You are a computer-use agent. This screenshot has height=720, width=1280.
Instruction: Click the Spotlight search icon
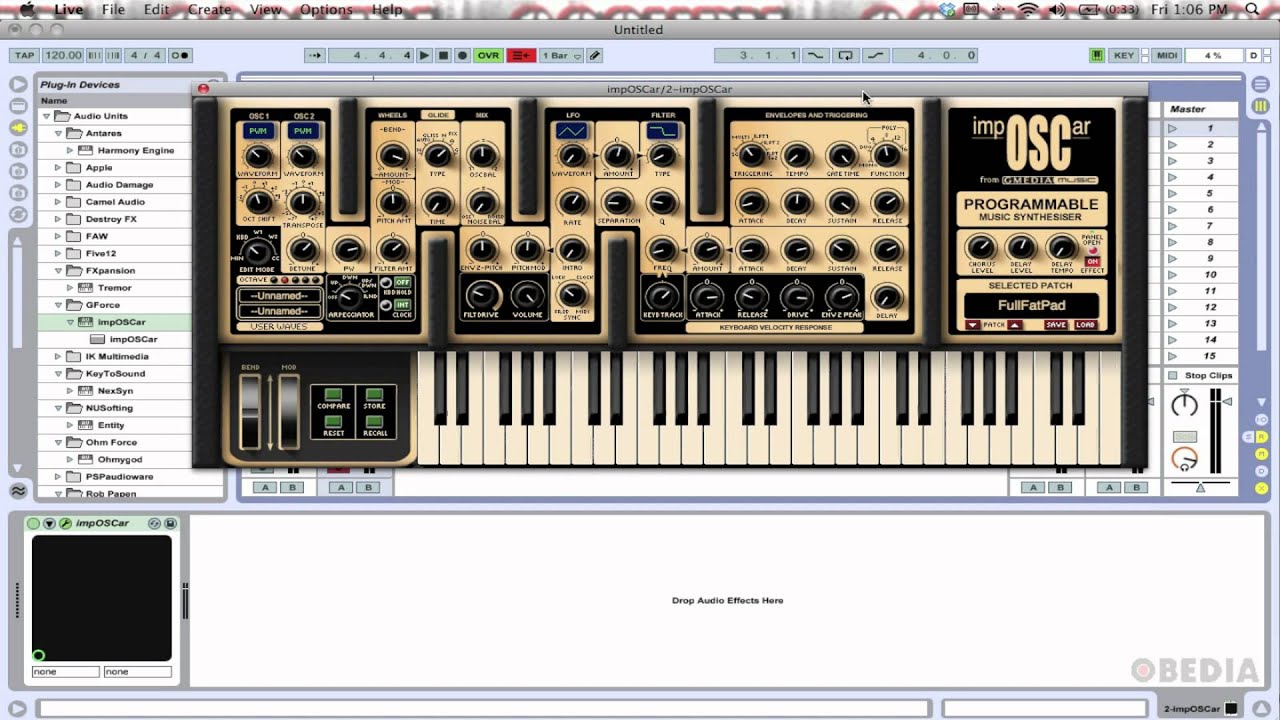click(1252, 10)
